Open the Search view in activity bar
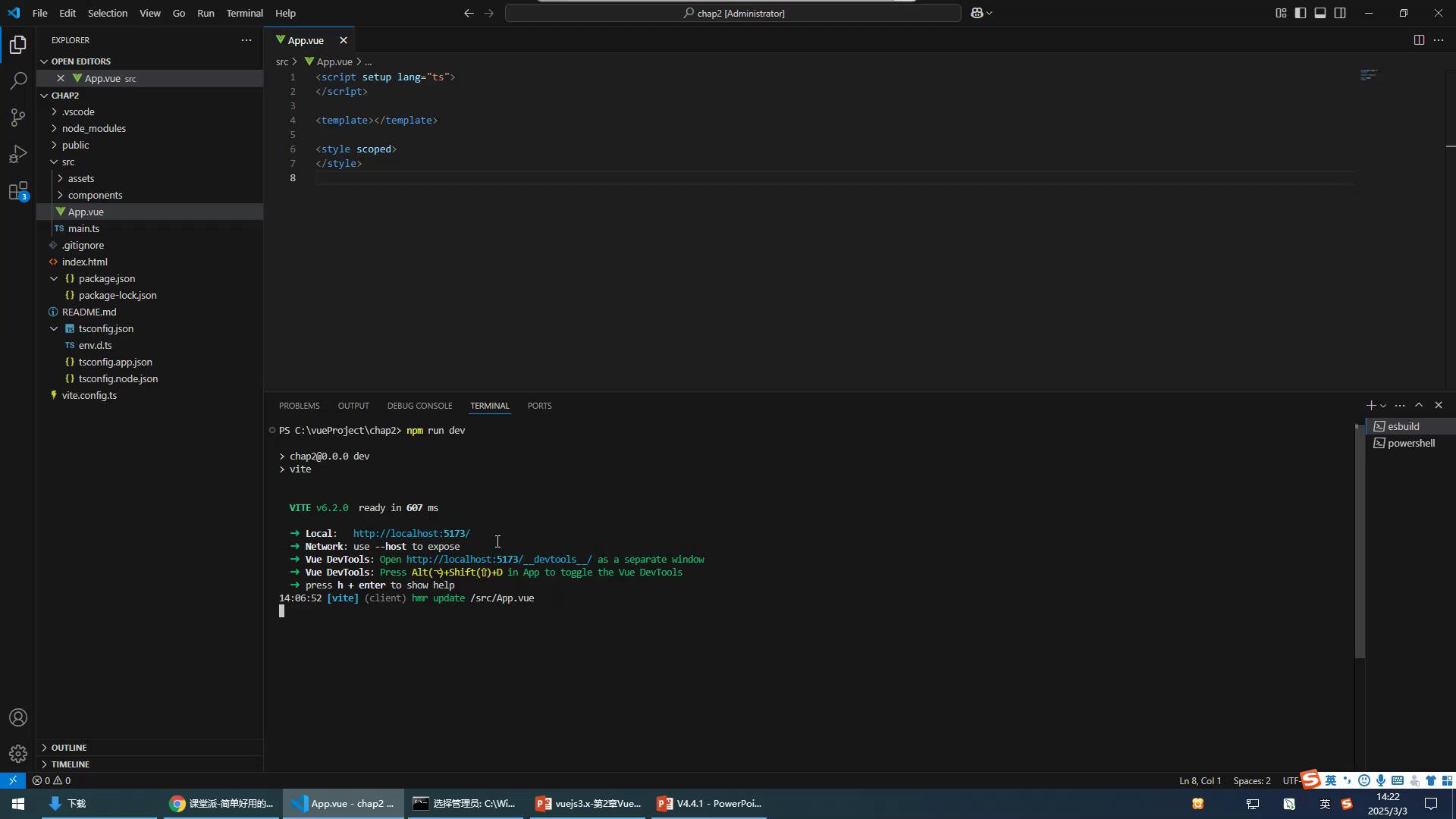Viewport: 1456px width, 819px height. coord(18,80)
